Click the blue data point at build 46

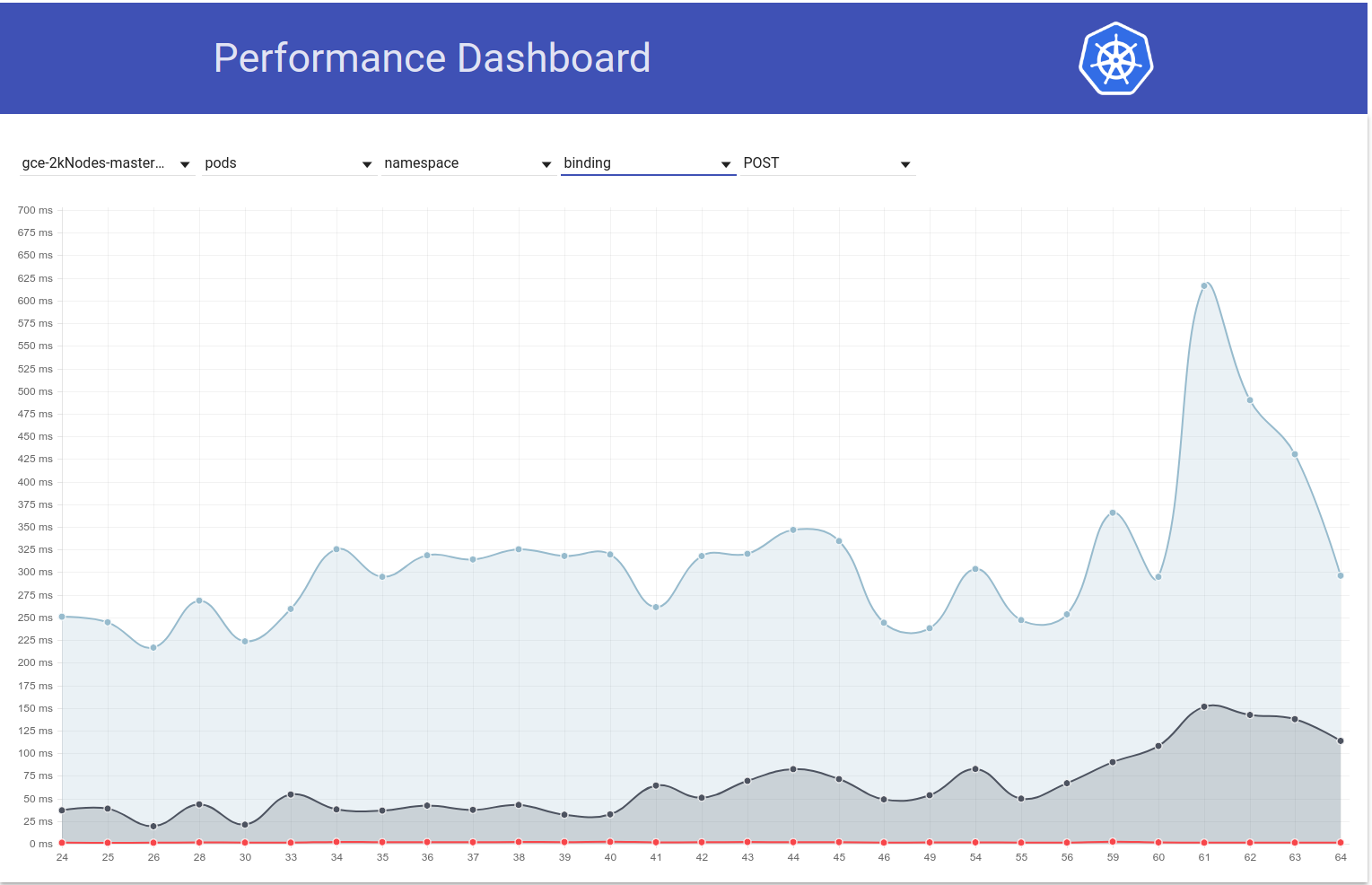[884, 623]
